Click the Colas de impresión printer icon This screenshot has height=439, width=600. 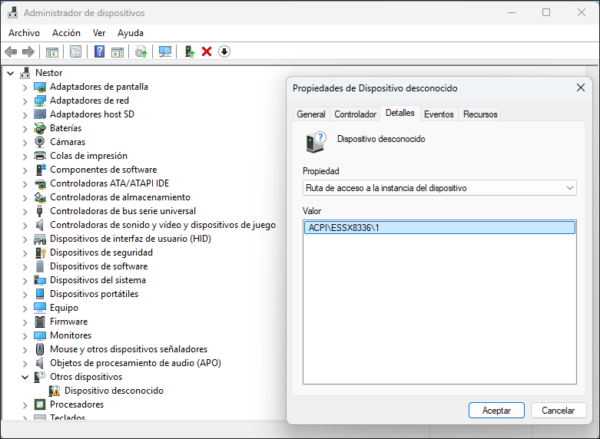click(40, 156)
